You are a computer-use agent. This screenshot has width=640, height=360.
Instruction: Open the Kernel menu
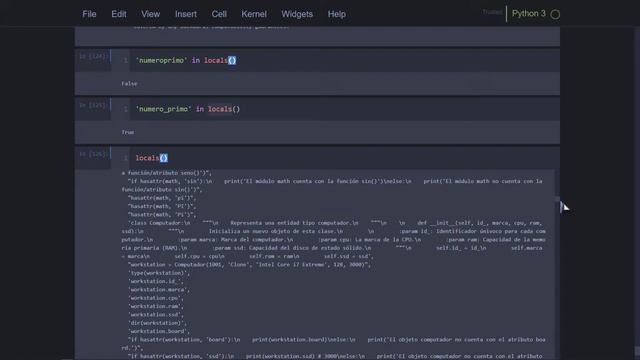click(254, 14)
